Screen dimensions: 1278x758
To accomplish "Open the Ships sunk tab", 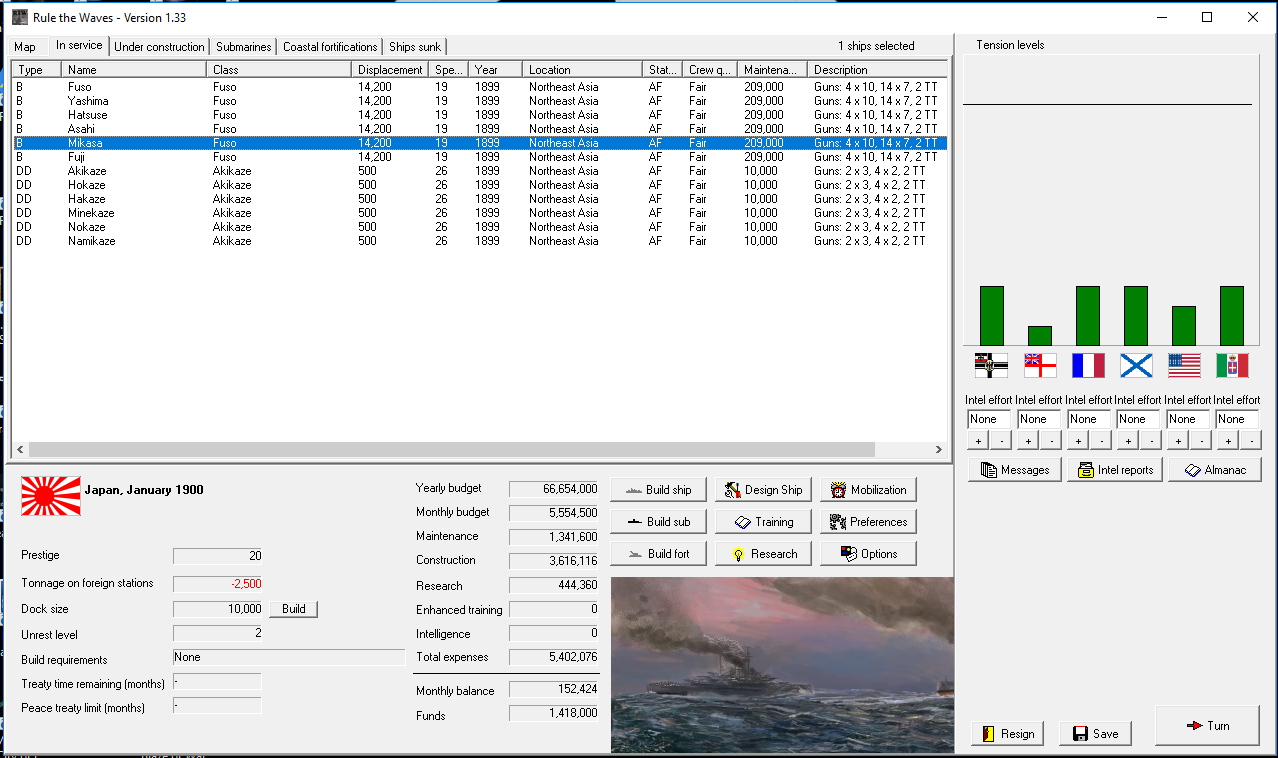I will (x=415, y=47).
